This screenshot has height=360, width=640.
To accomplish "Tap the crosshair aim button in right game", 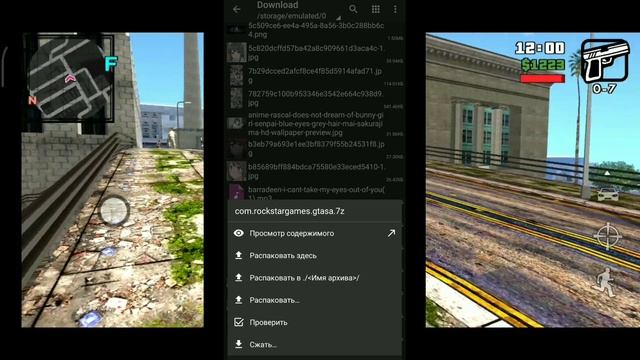I will [608, 236].
